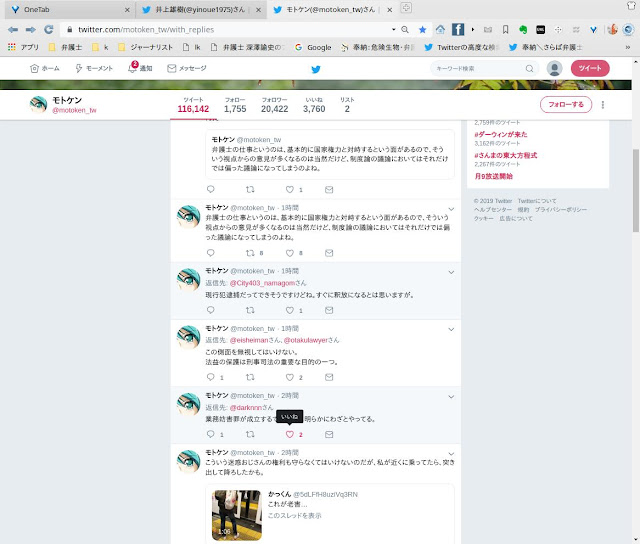
Task: Reply to the tweet addressed to @eisheiman
Action: pos(211,377)
